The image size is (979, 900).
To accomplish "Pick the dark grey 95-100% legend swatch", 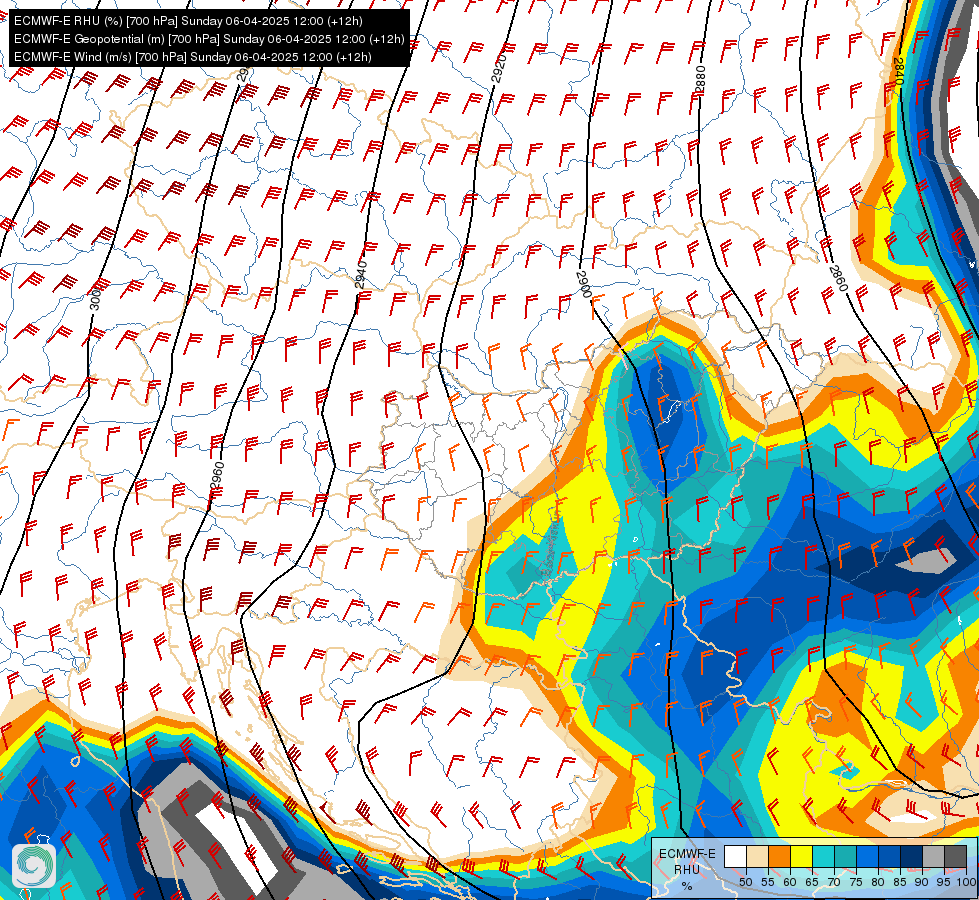I will [955, 857].
